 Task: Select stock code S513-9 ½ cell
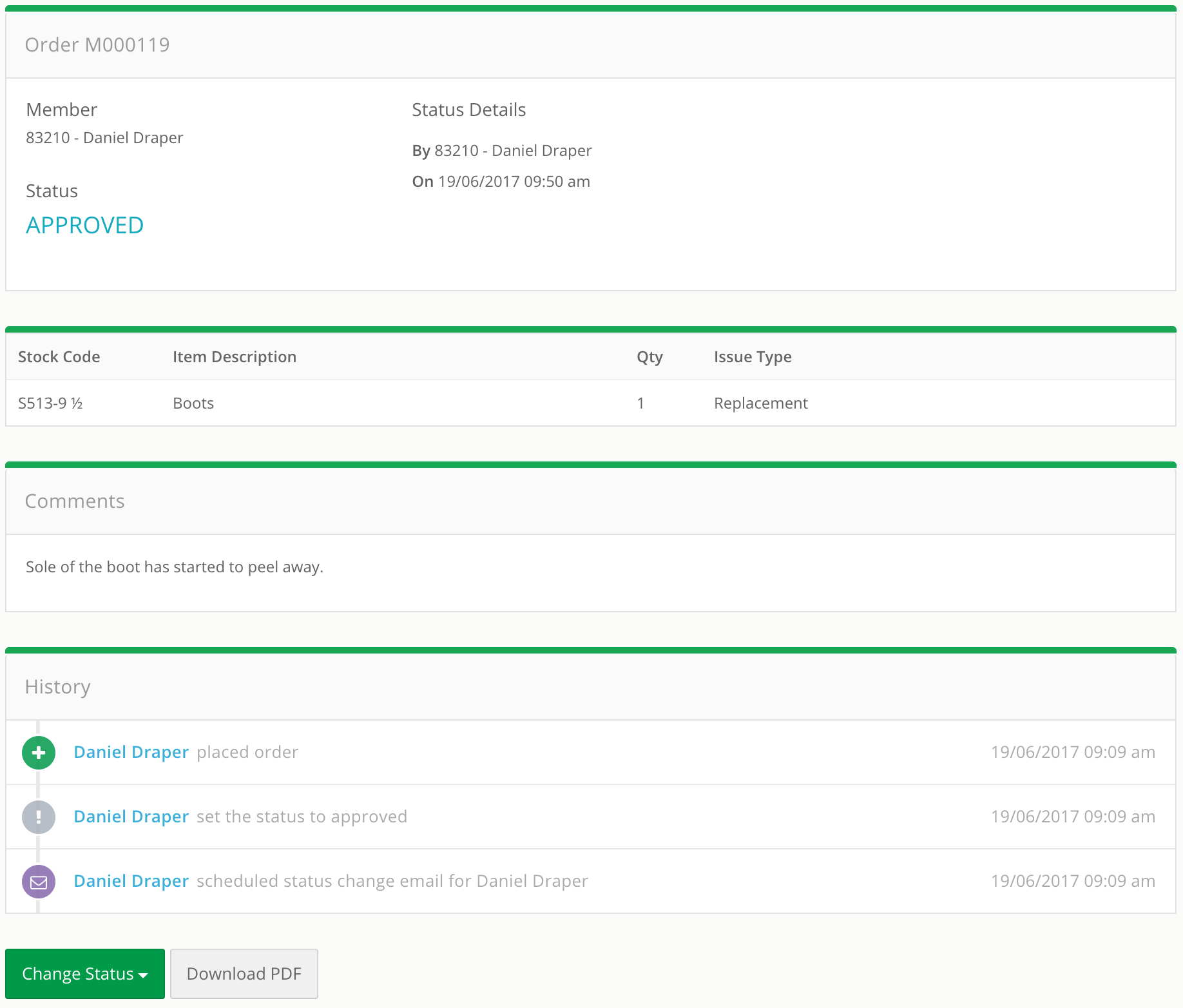50,403
